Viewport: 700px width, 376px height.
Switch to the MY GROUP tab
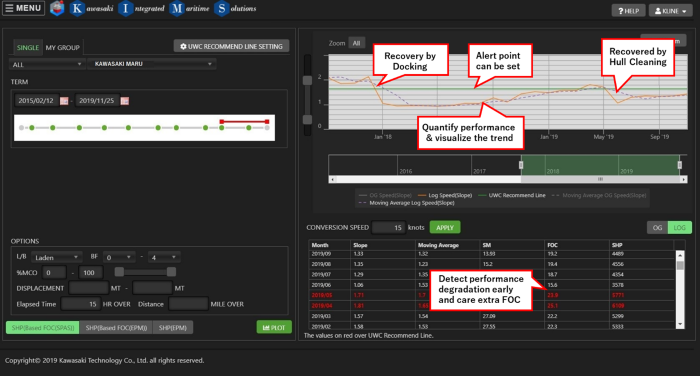pos(62,47)
